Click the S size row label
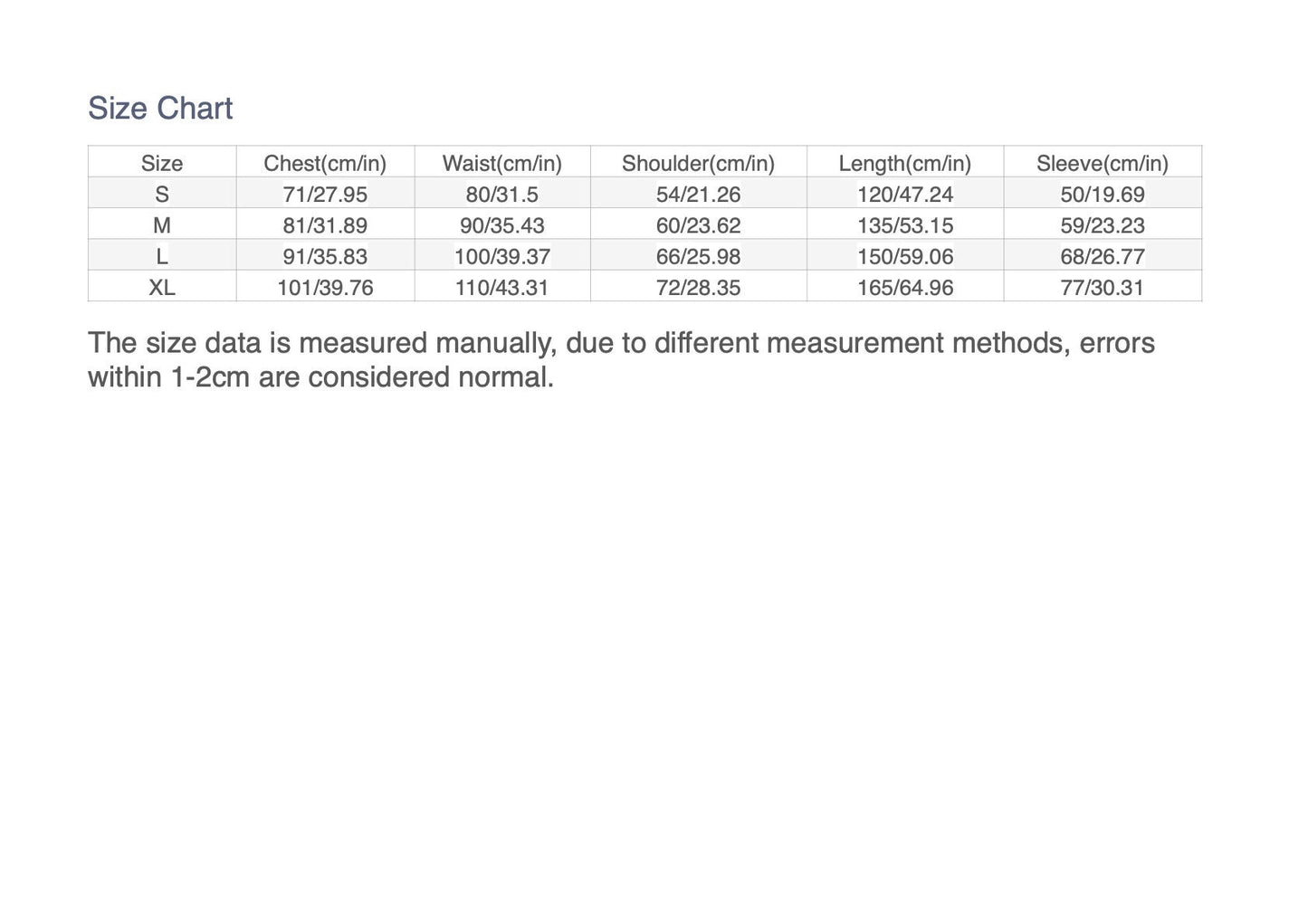Image resolution: width=1308 pixels, height=924 pixels. [162, 194]
